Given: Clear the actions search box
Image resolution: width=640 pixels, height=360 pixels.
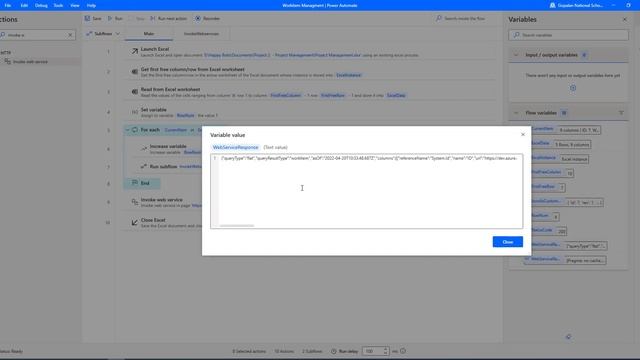Looking at the screenshot, I should (70, 35).
